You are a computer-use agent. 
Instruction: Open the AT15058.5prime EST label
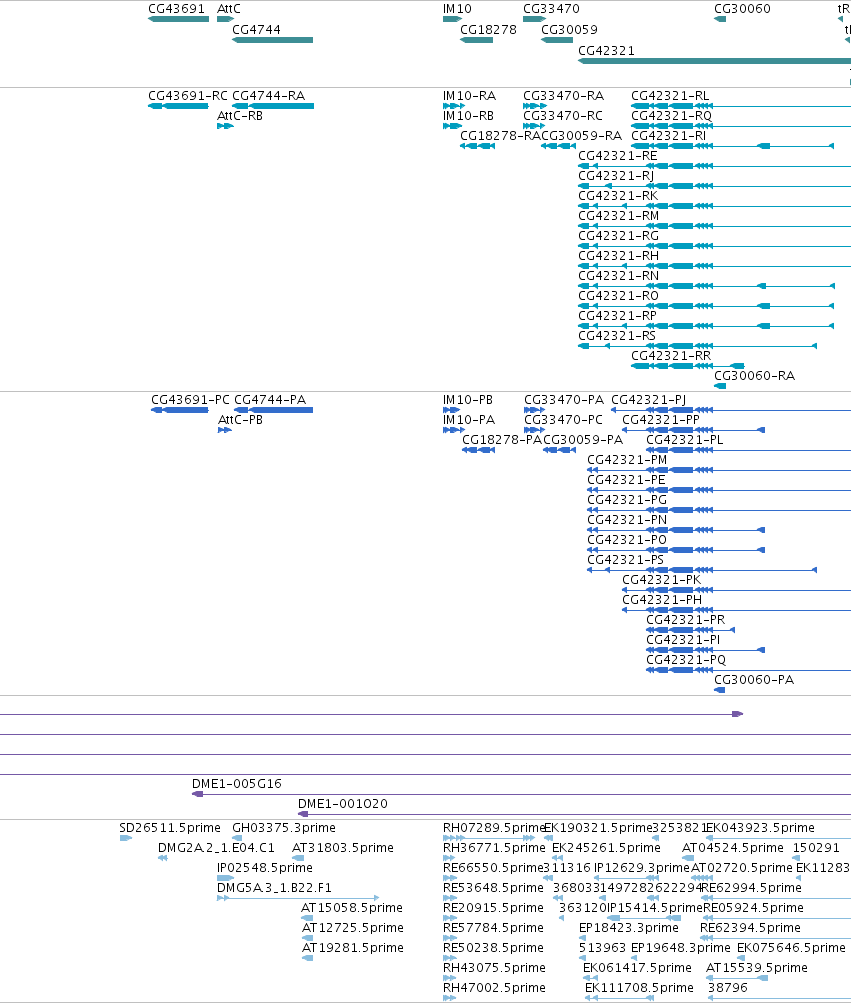pos(352,908)
